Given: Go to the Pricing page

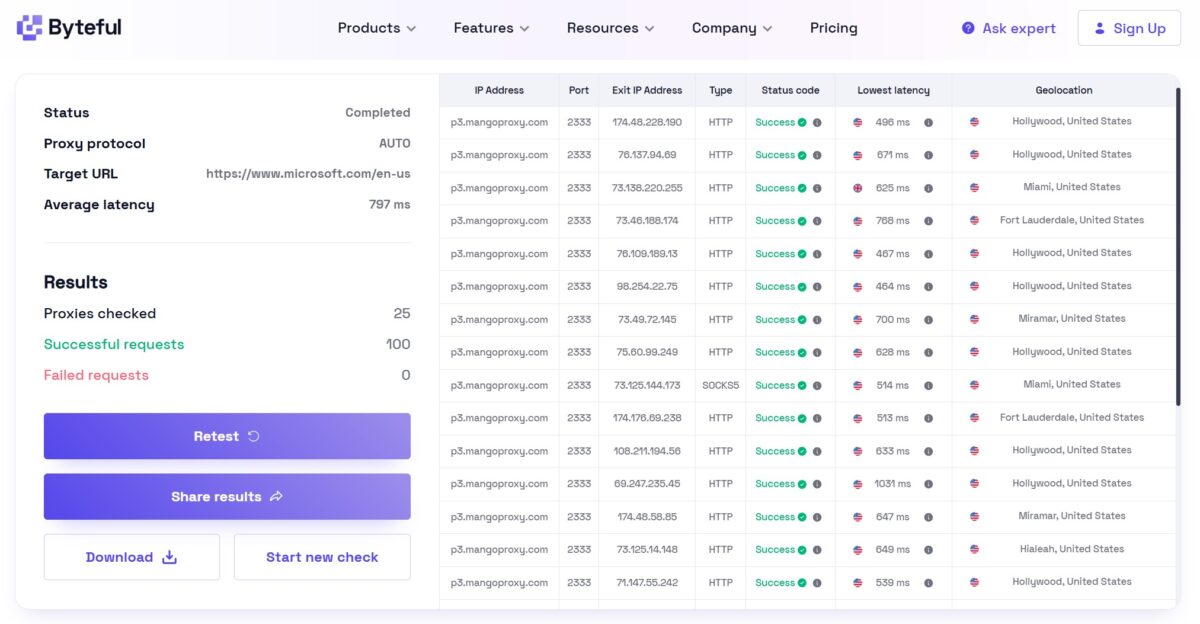Looking at the screenshot, I should [x=834, y=28].
